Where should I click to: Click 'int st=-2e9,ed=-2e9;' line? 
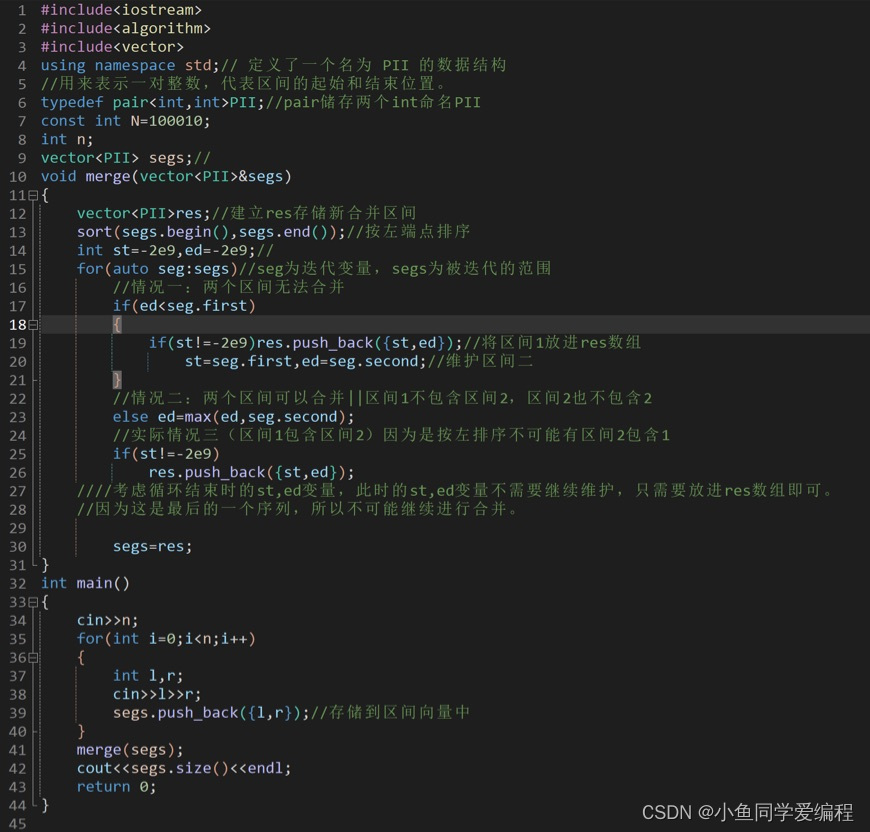pyautogui.click(x=166, y=251)
